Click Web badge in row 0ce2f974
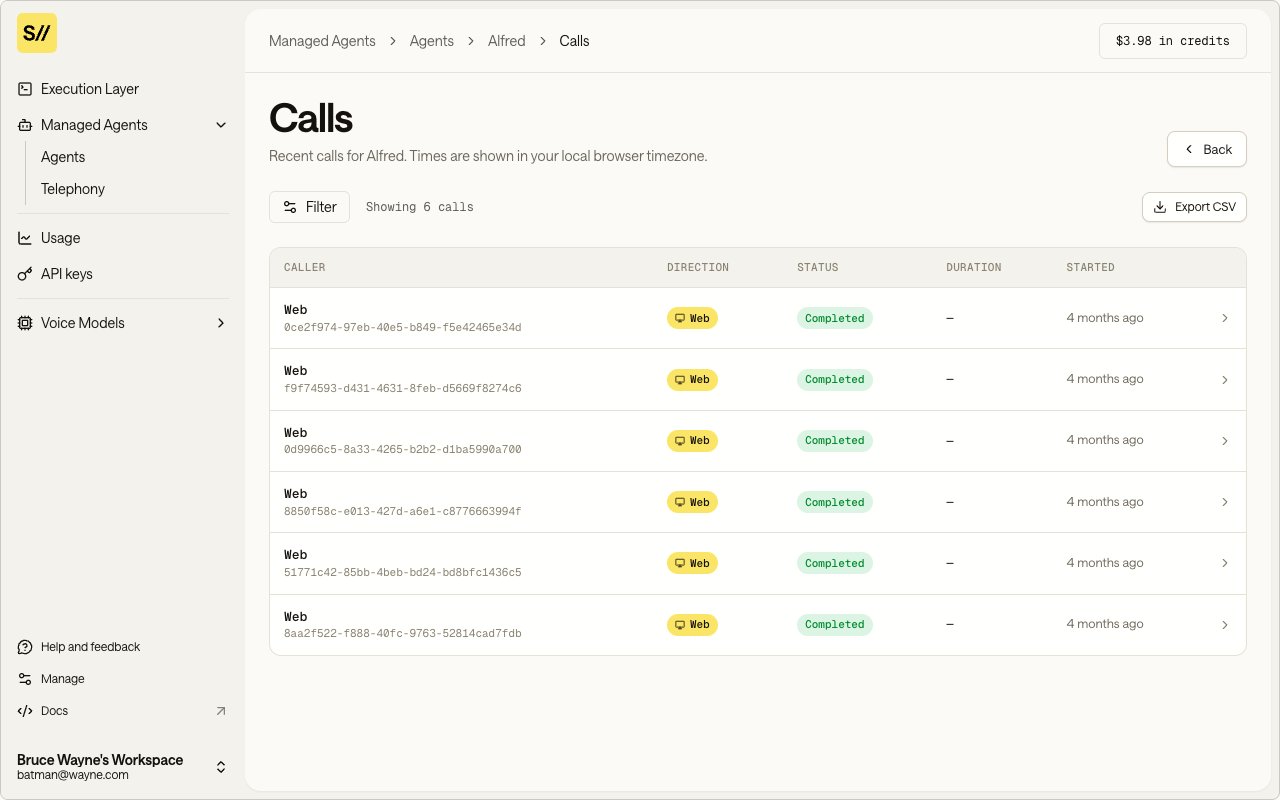This screenshot has width=1280, height=800. coord(692,318)
